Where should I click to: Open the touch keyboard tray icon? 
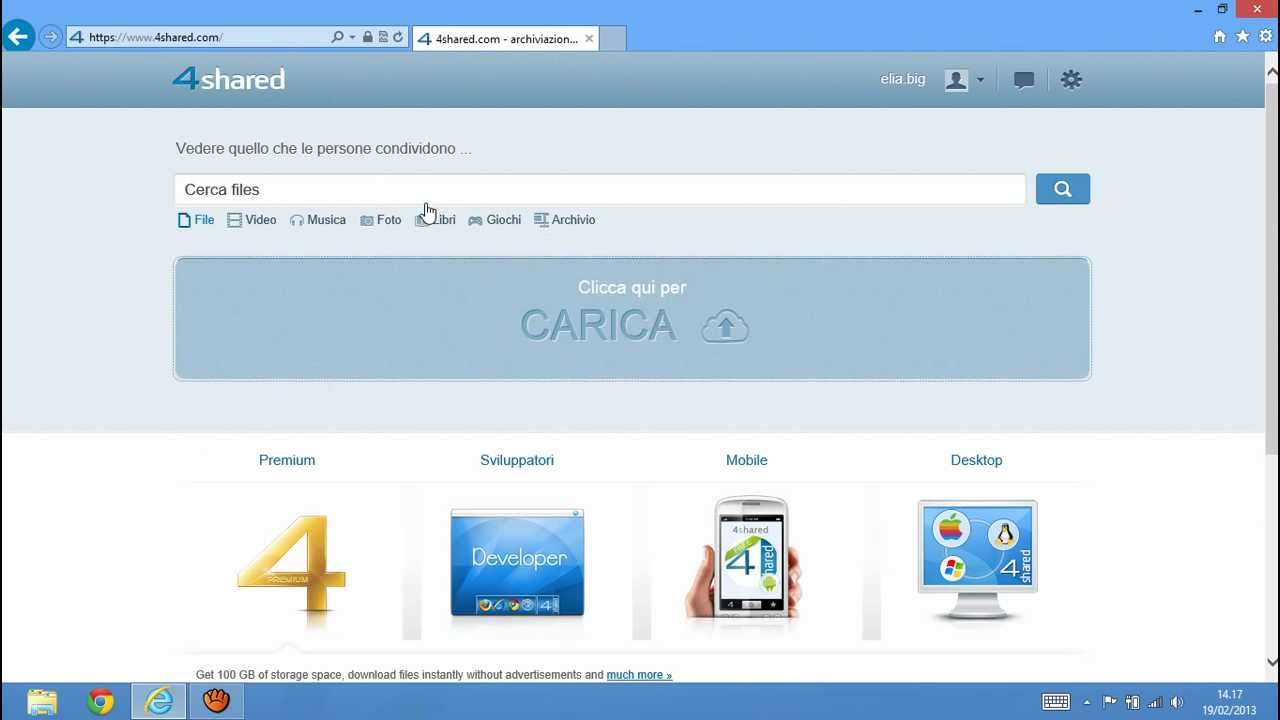1056,702
